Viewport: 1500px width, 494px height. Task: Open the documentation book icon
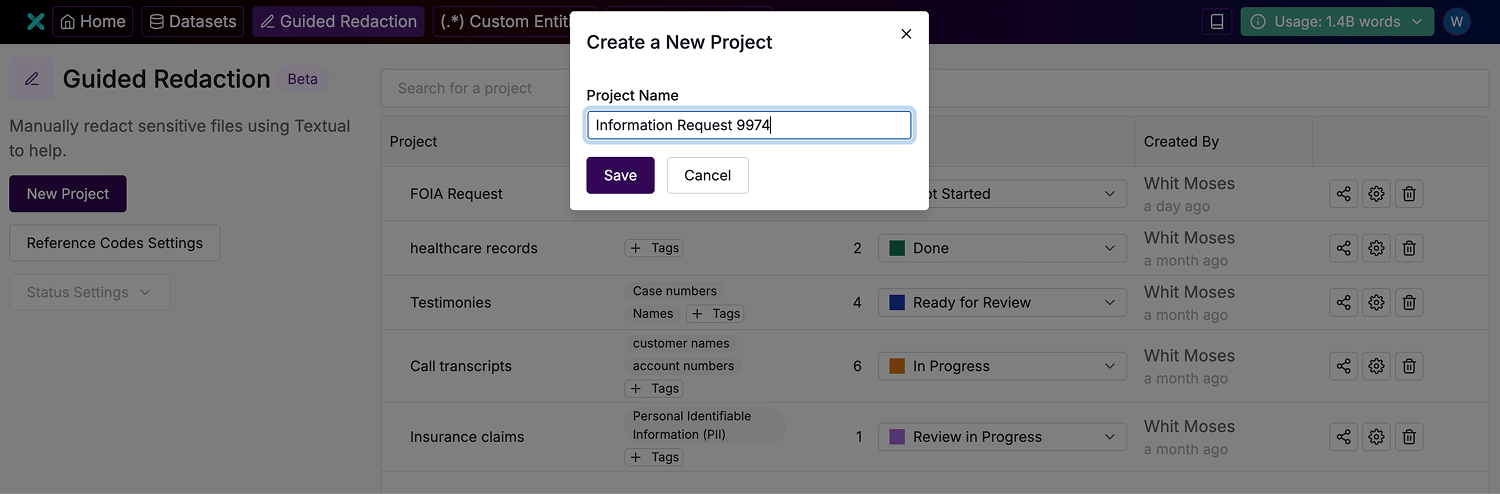(x=1217, y=22)
